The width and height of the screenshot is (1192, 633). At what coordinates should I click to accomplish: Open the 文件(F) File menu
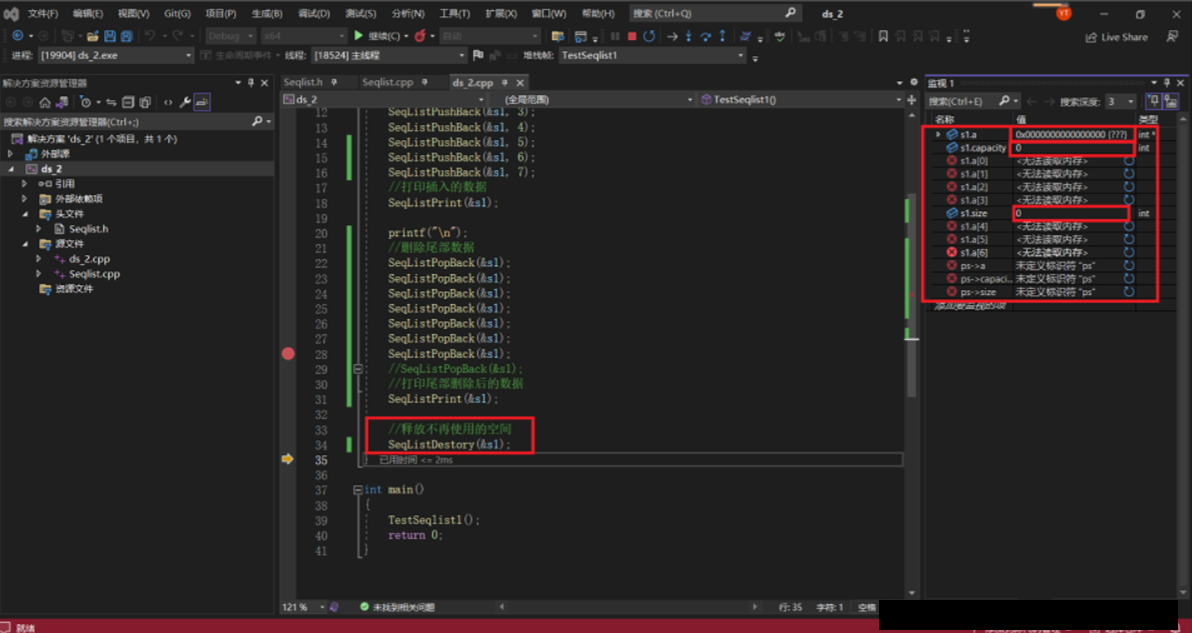point(43,14)
